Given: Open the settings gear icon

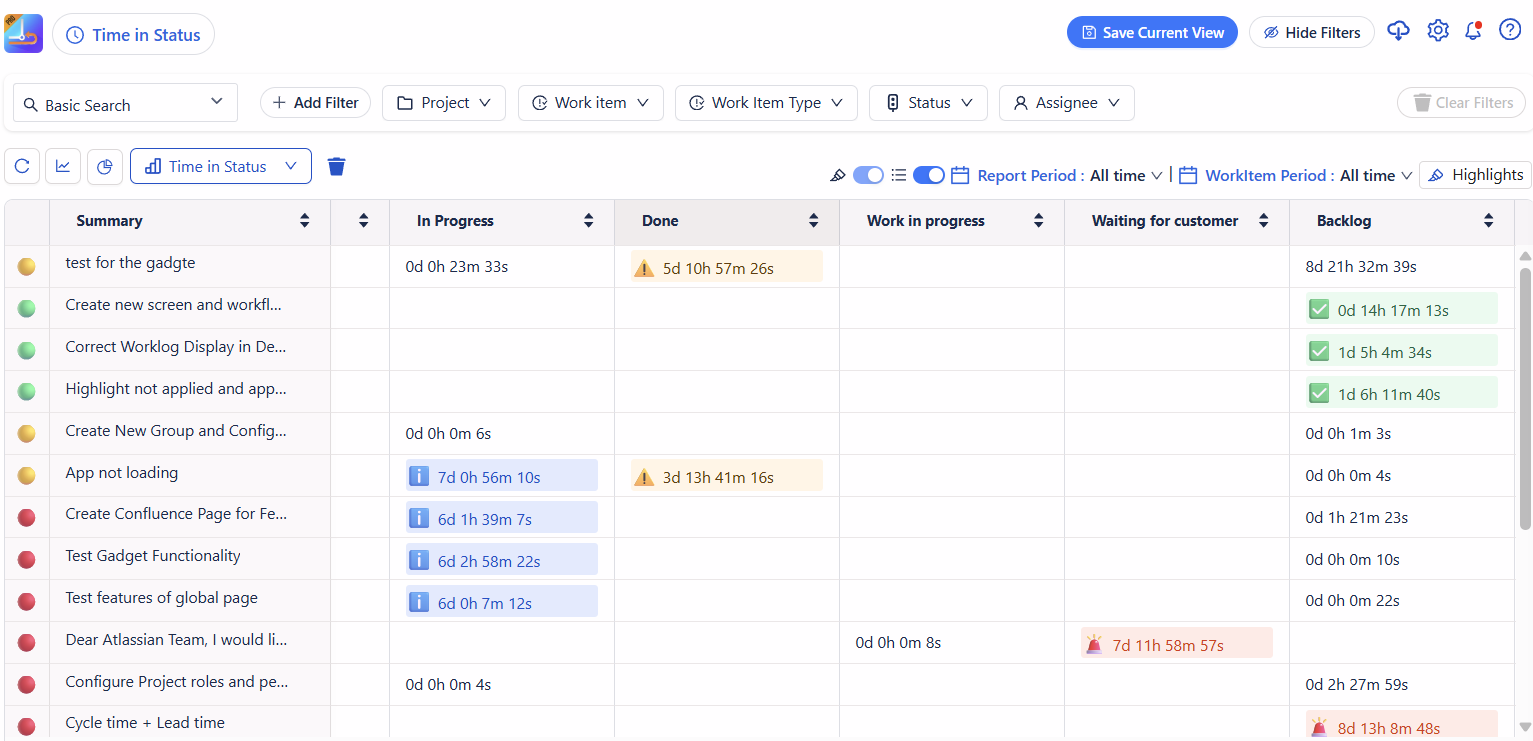Looking at the screenshot, I should coord(1438,32).
